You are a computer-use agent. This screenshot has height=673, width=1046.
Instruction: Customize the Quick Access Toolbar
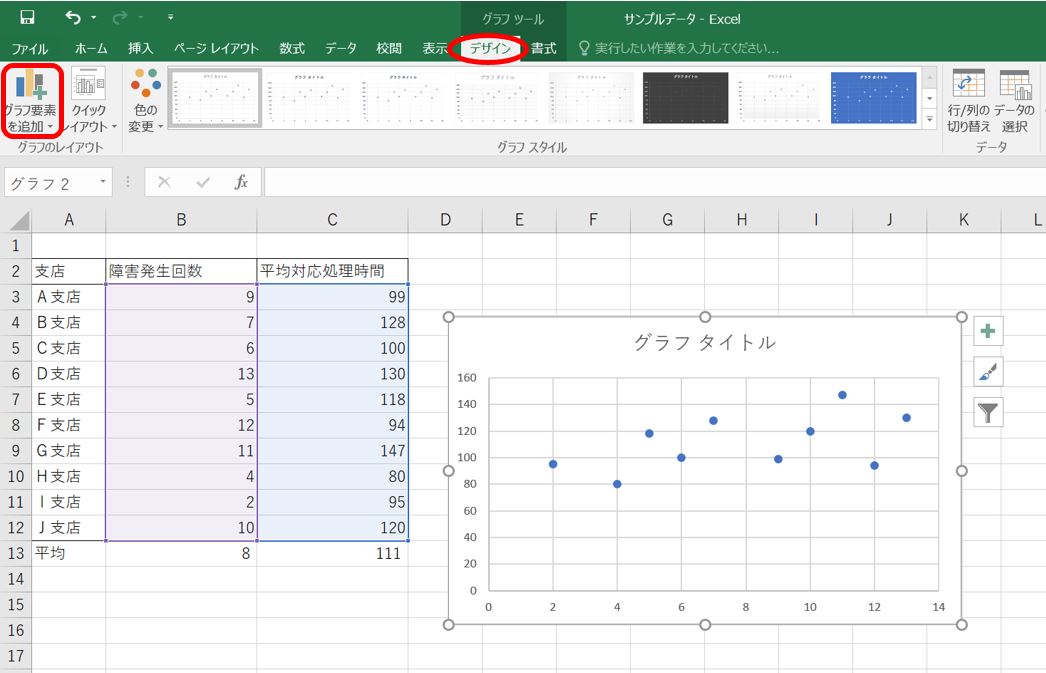coord(171,17)
